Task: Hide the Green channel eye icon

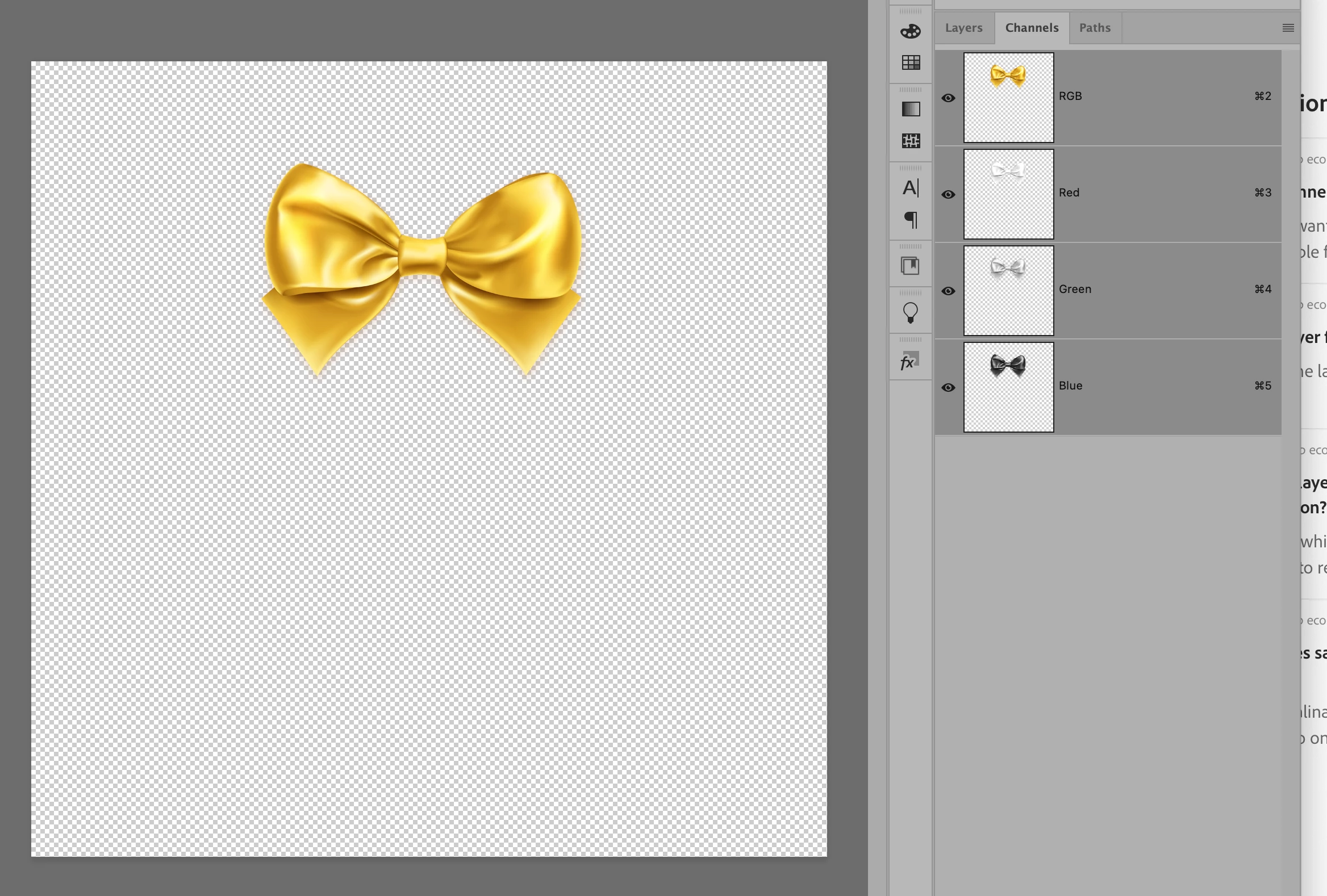Action: [948, 291]
